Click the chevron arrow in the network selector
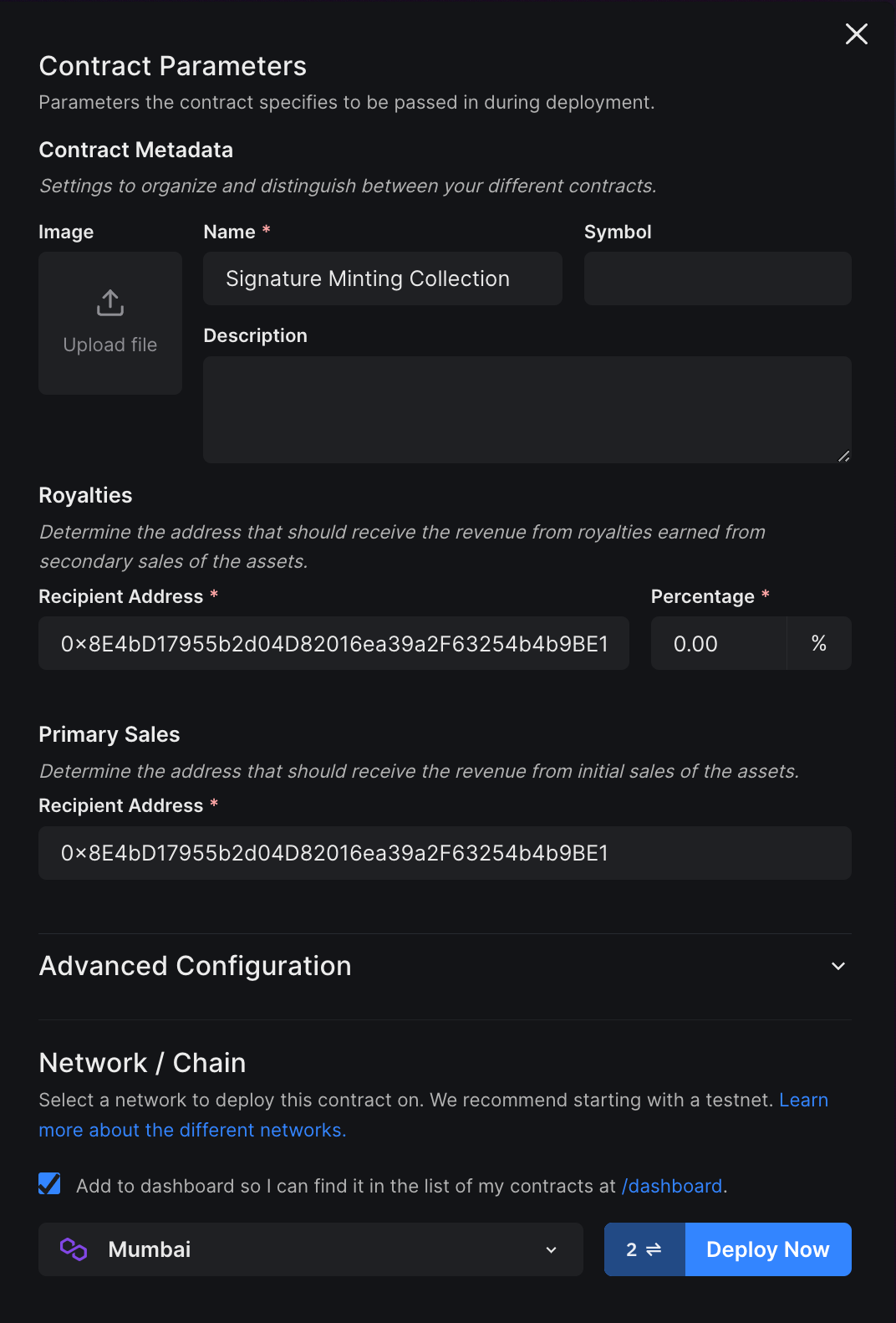 tap(551, 1250)
